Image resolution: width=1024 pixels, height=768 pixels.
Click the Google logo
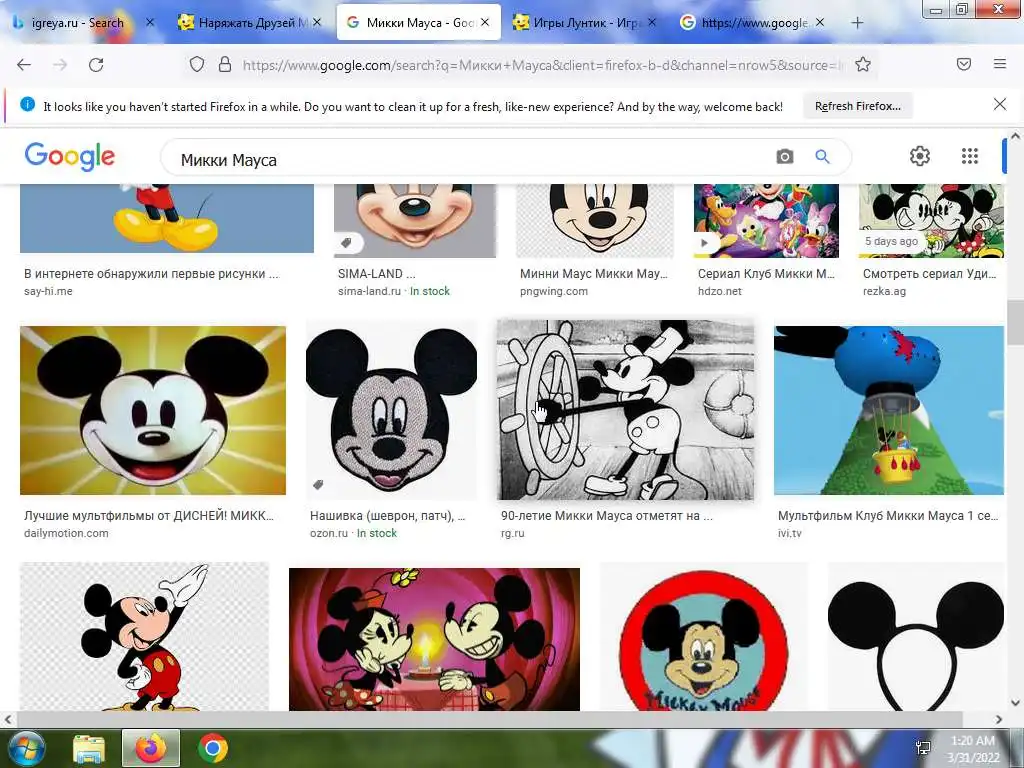(x=70, y=157)
